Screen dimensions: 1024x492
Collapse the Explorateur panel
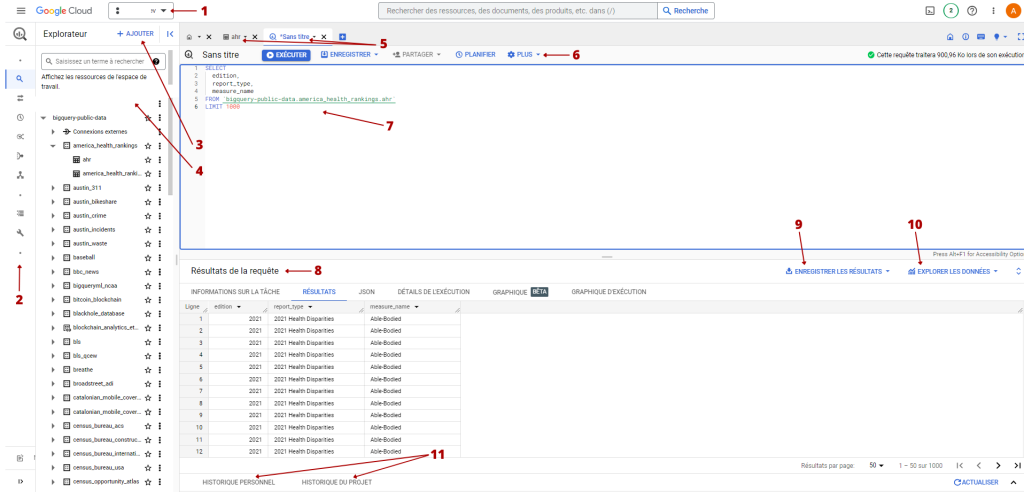(x=170, y=33)
